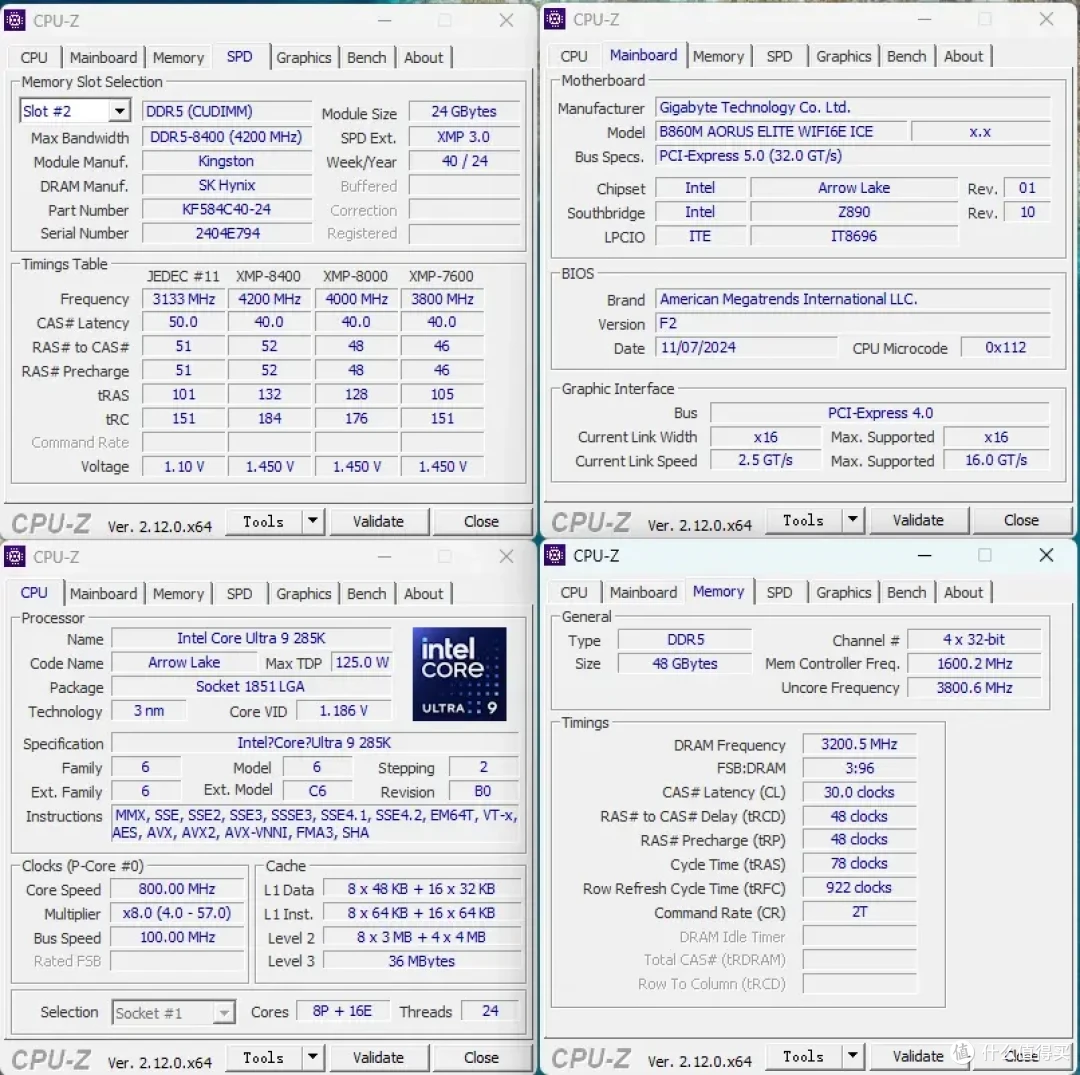Open Socket #1 selection dropdown in CPU window

click(224, 1012)
